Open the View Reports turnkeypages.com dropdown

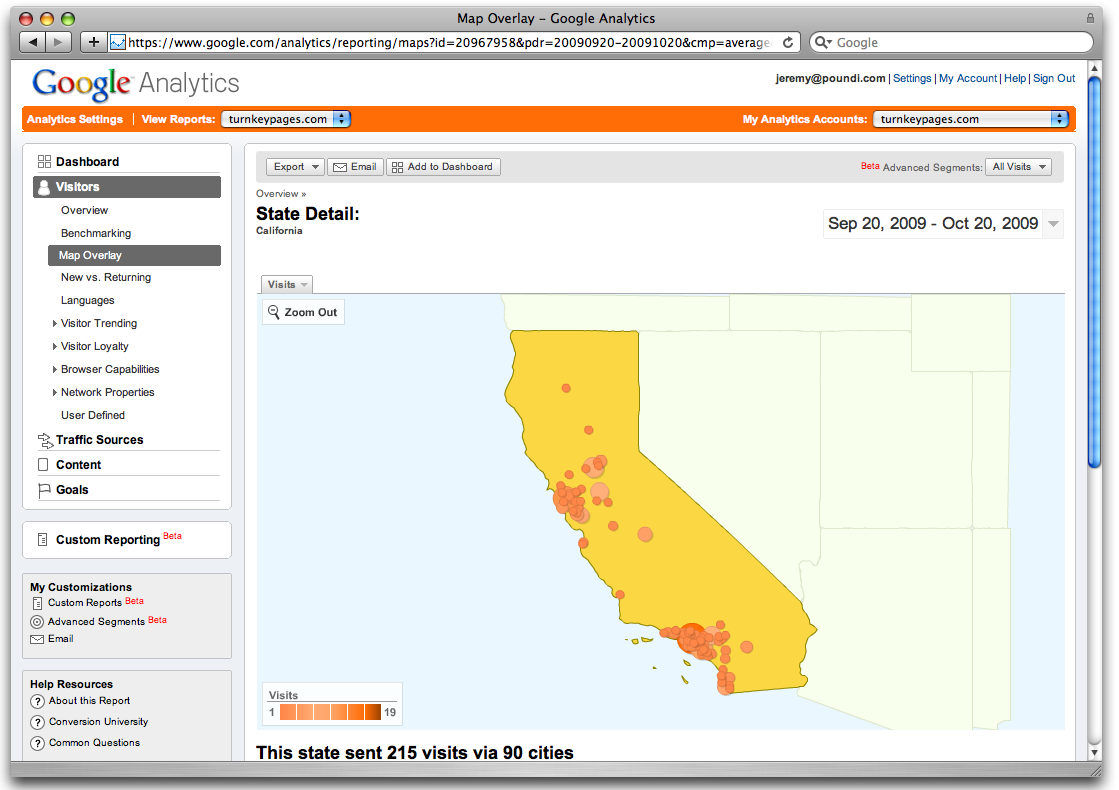(286, 119)
